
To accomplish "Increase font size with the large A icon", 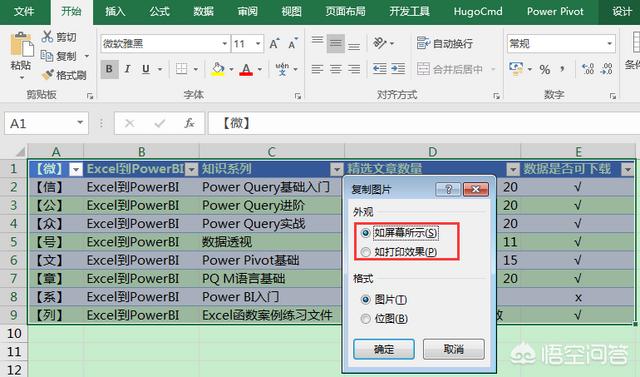I will (x=274, y=44).
